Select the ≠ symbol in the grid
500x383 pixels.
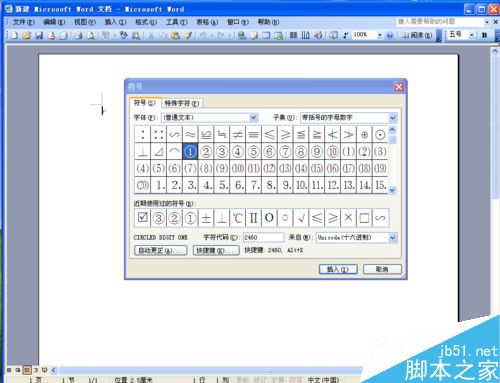coord(238,135)
